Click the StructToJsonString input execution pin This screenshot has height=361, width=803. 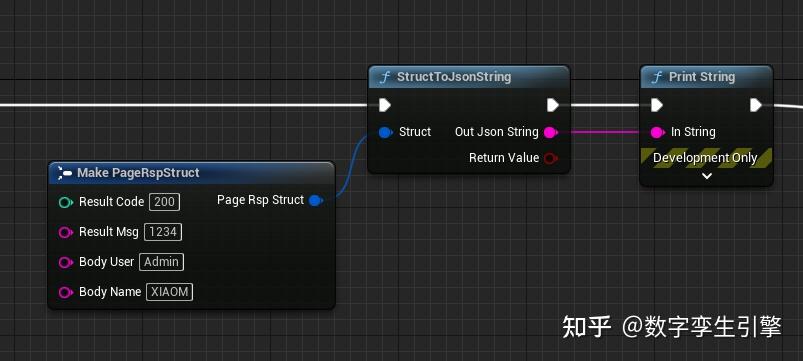point(385,105)
